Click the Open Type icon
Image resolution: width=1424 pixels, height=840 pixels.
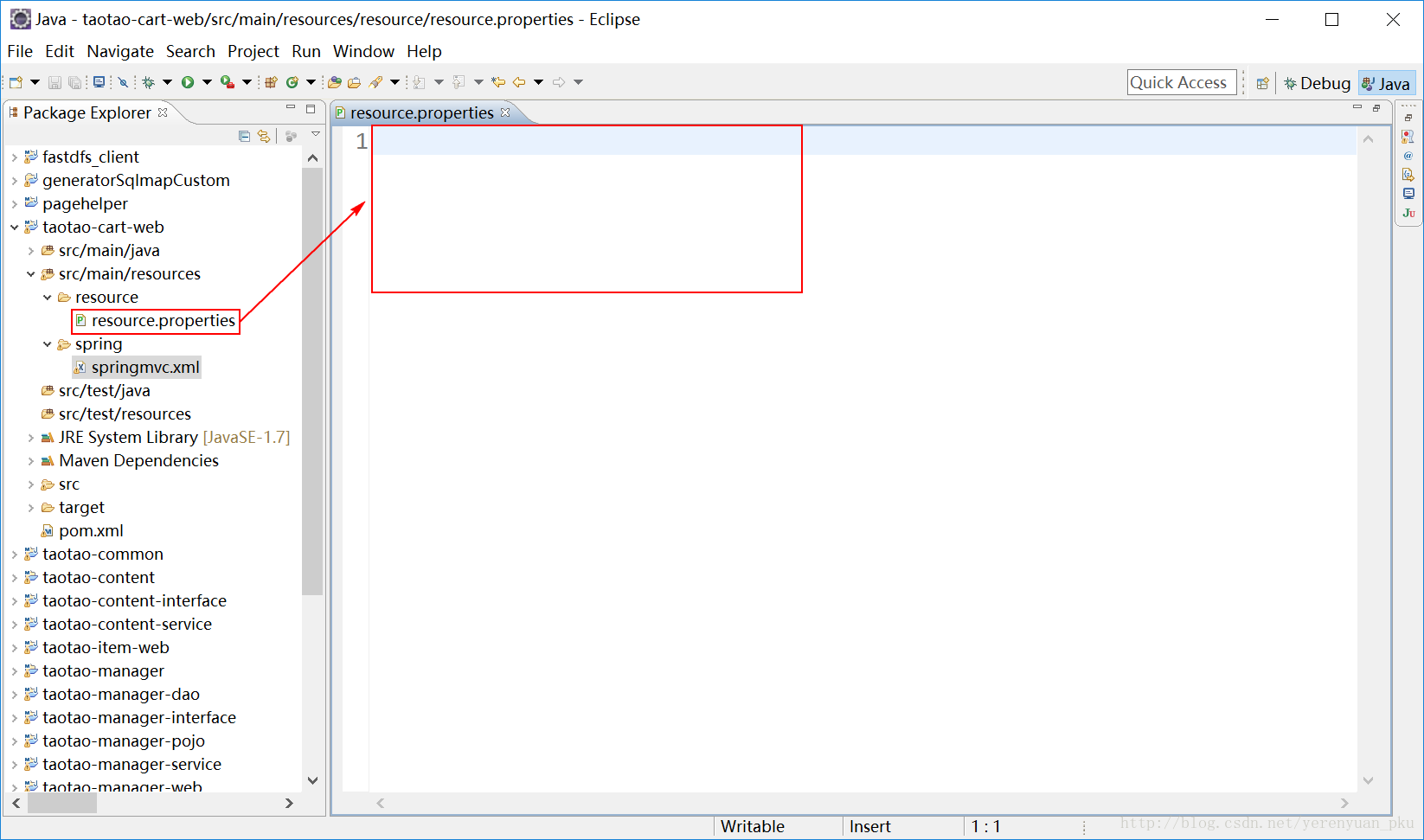coord(334,82)
